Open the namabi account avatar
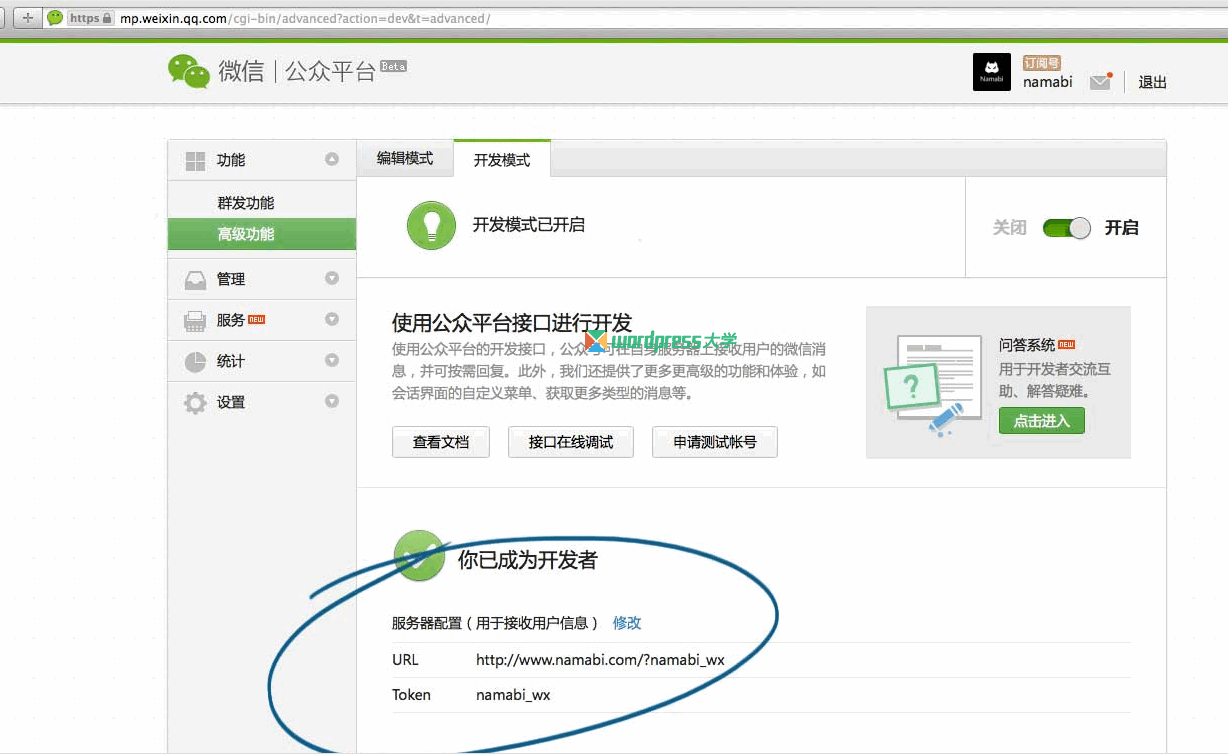Image resolution: width=1228 pixels, height=754 pixels. coord(992,72)
